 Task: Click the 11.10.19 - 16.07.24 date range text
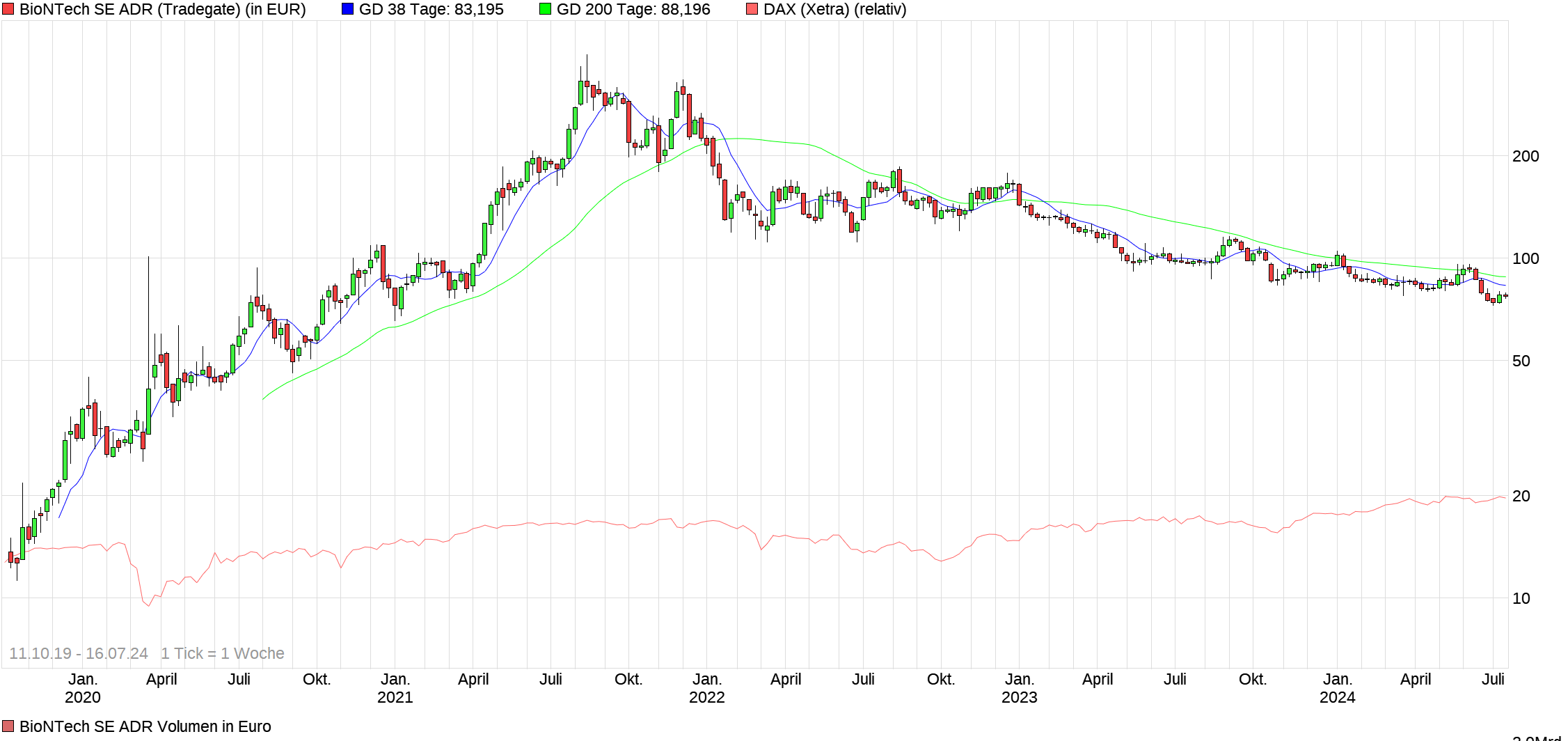(79, 653)
